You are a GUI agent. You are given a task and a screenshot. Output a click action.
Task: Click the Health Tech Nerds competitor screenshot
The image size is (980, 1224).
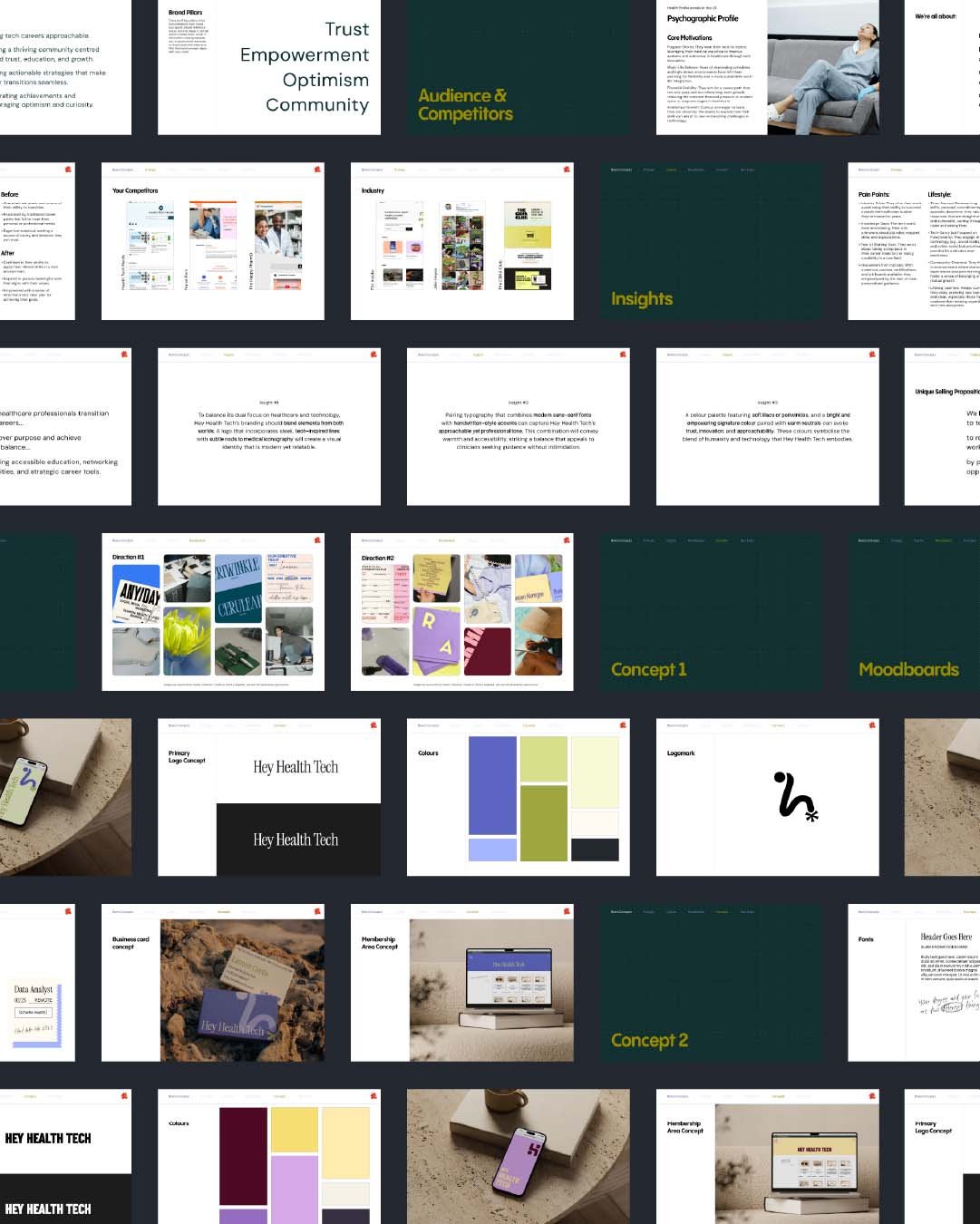point(151,246)
